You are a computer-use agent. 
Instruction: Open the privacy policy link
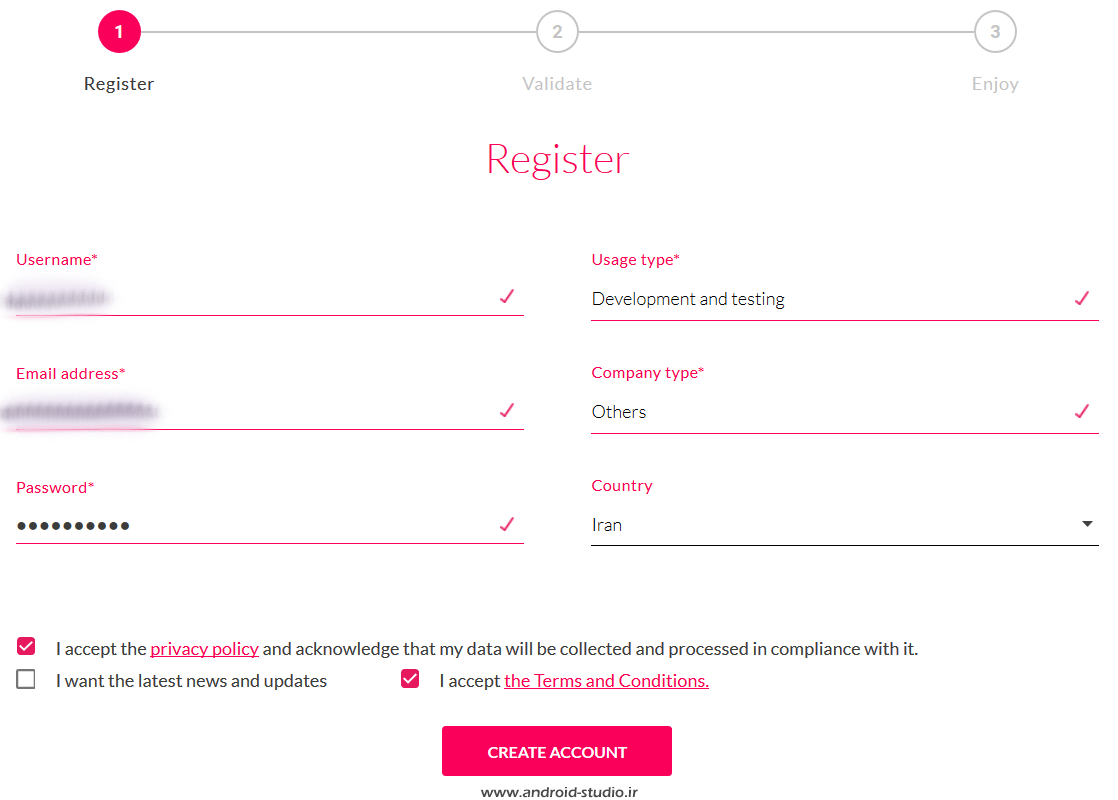(204, 649)
